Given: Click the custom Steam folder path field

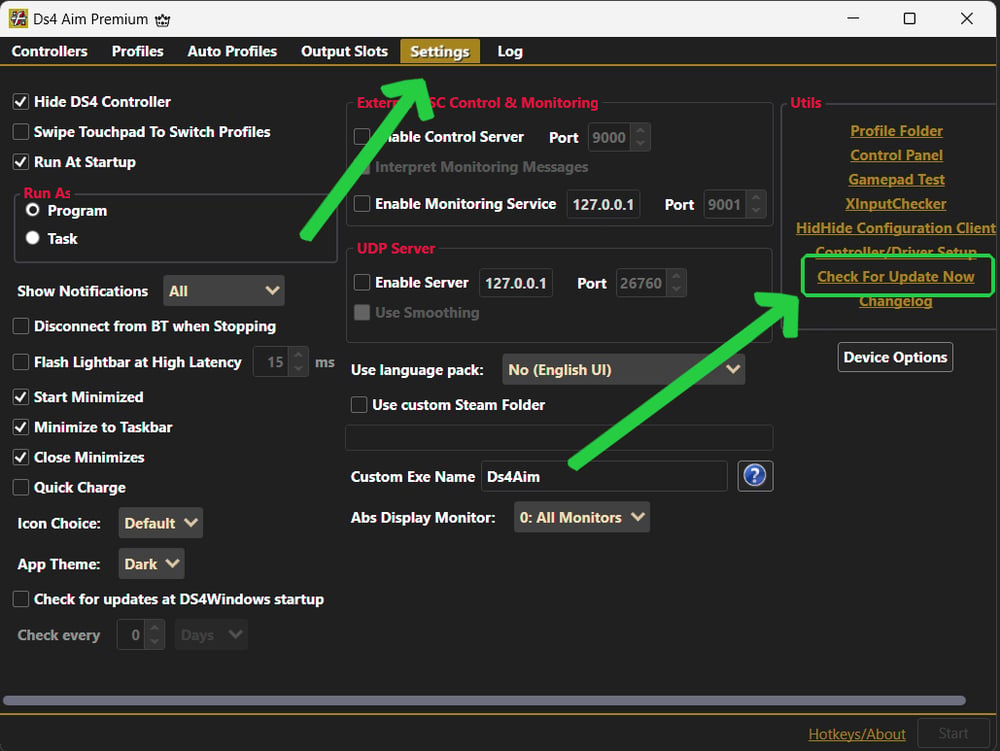Looking at the screenshot, I should pyautogui.click(x=559, y=438).
